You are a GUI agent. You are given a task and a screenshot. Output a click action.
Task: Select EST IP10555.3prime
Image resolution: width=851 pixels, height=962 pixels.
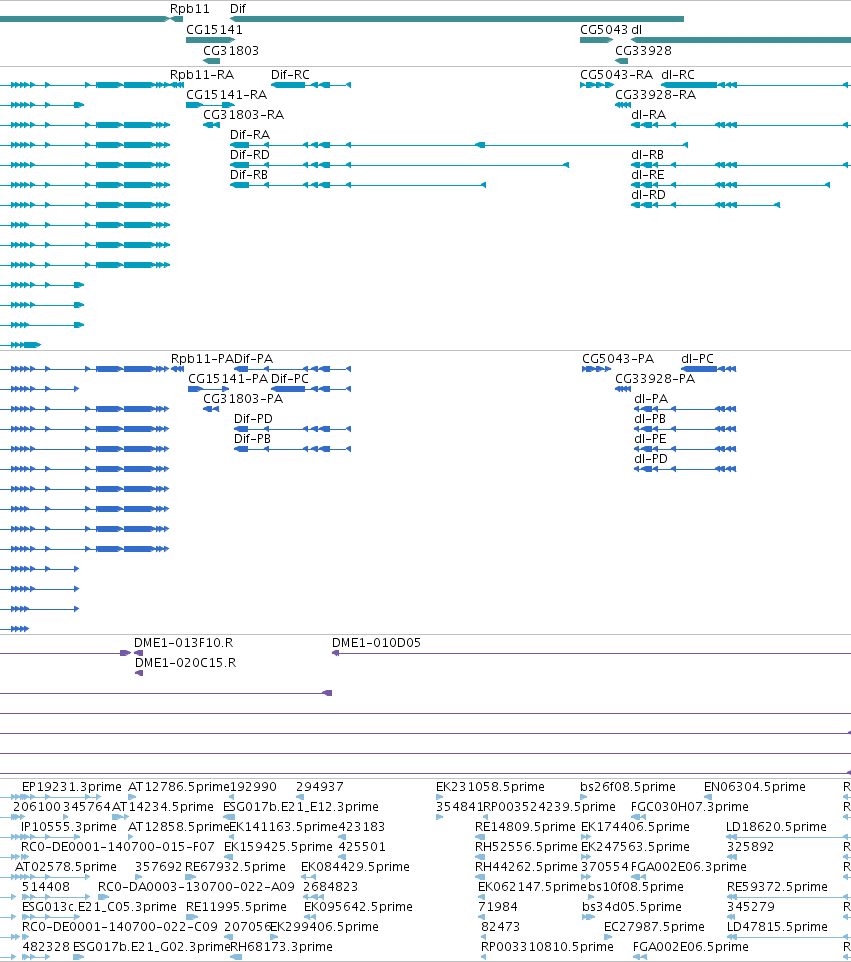[69, 826]
